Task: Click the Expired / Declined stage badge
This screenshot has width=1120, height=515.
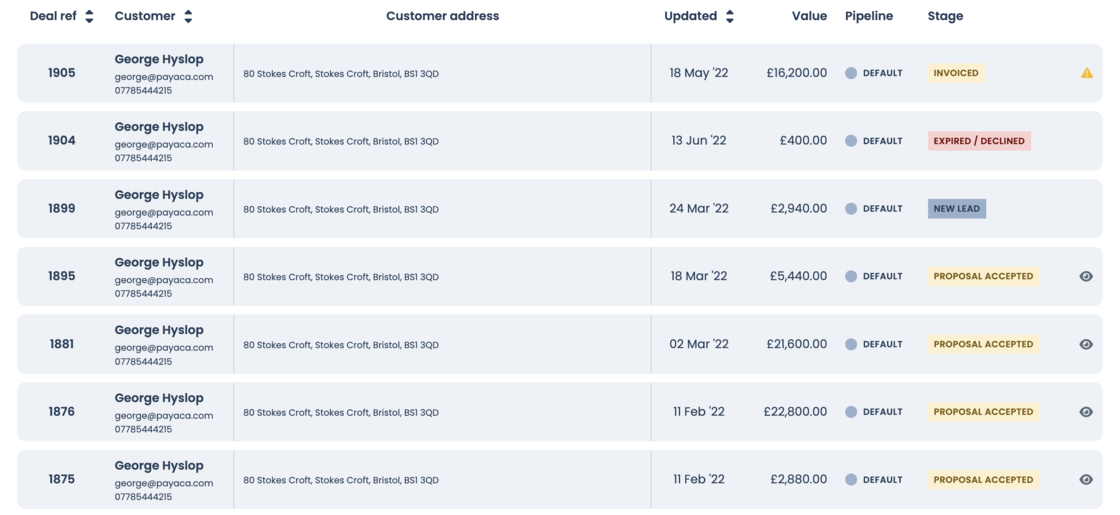Action: pos(979,141)
